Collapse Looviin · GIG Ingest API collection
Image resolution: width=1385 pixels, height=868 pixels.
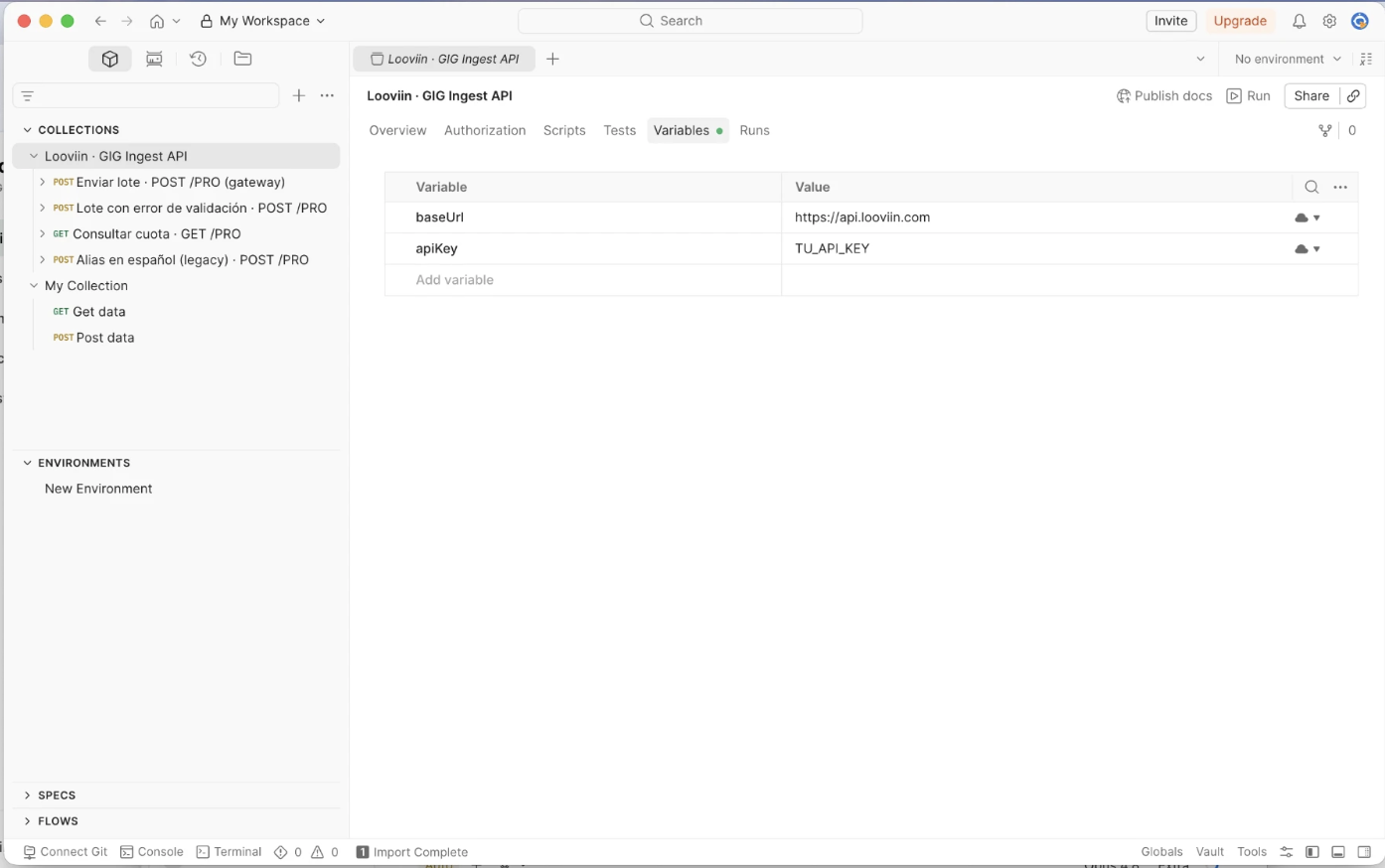[34, 156]
